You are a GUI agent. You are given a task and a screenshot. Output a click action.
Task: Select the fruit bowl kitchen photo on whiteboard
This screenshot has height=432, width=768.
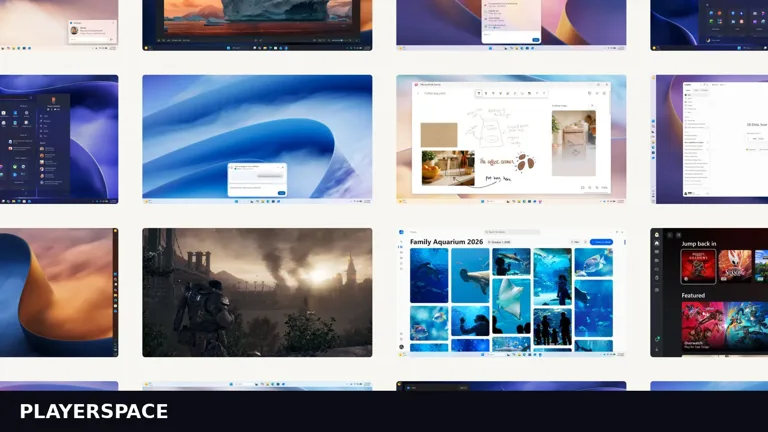[x=448, y=168]
